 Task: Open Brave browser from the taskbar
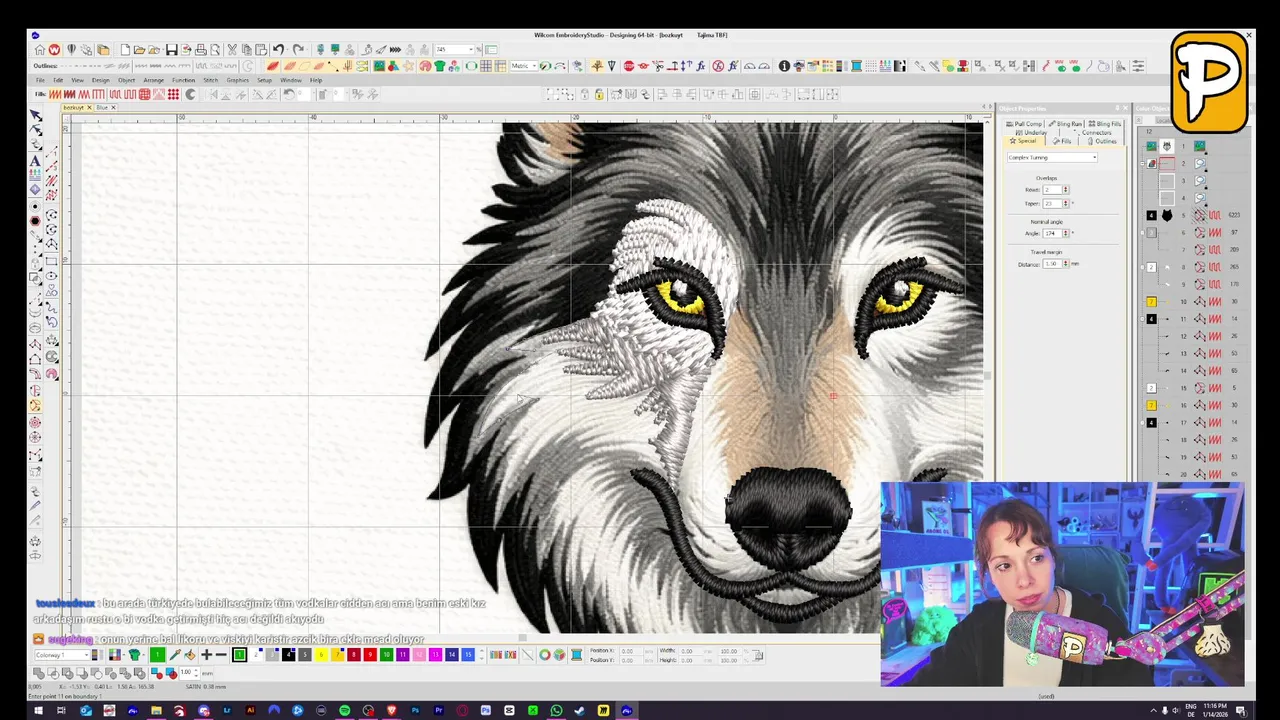[x=391, y=711]
